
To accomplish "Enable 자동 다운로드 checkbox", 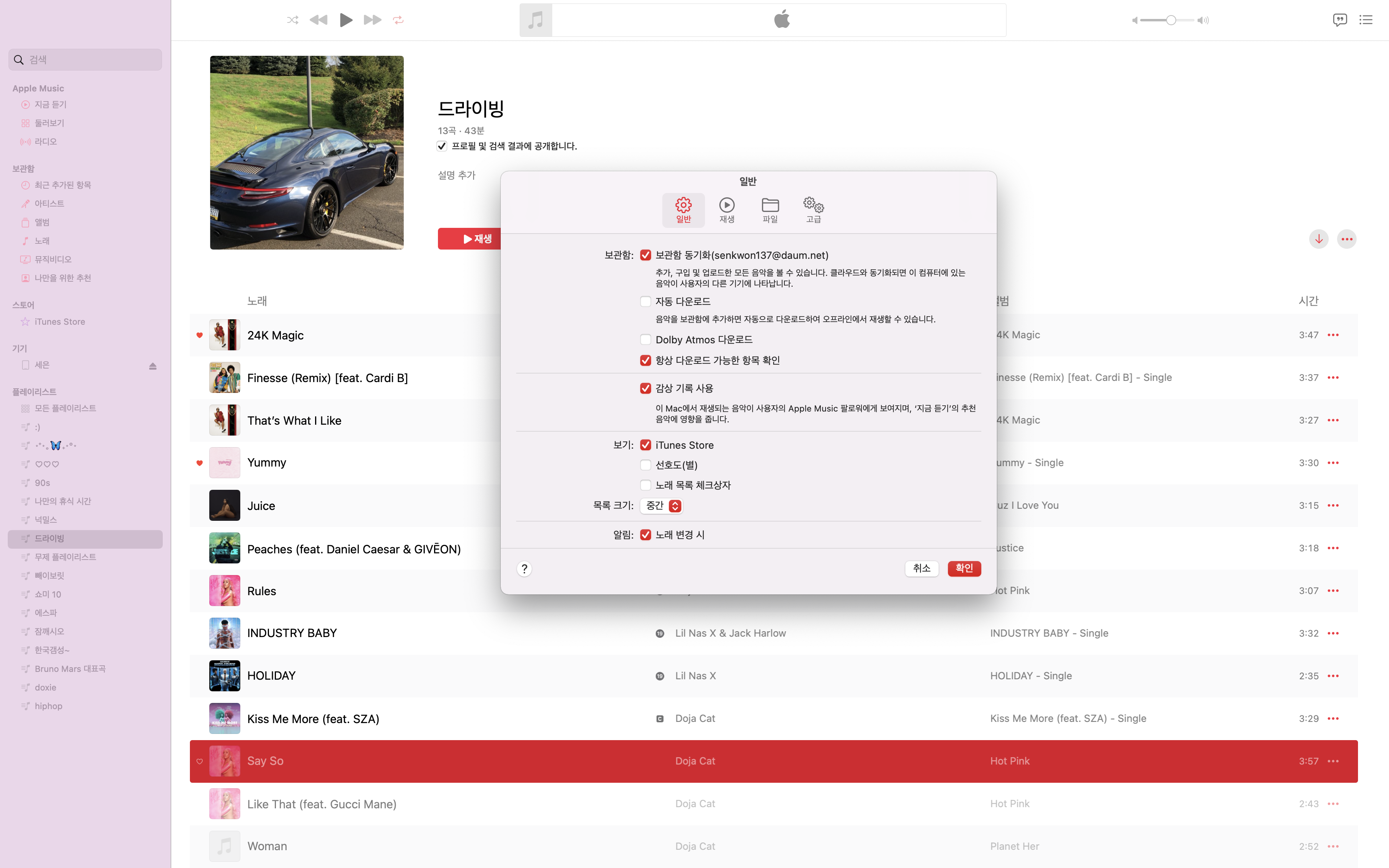I will [645, 301].
